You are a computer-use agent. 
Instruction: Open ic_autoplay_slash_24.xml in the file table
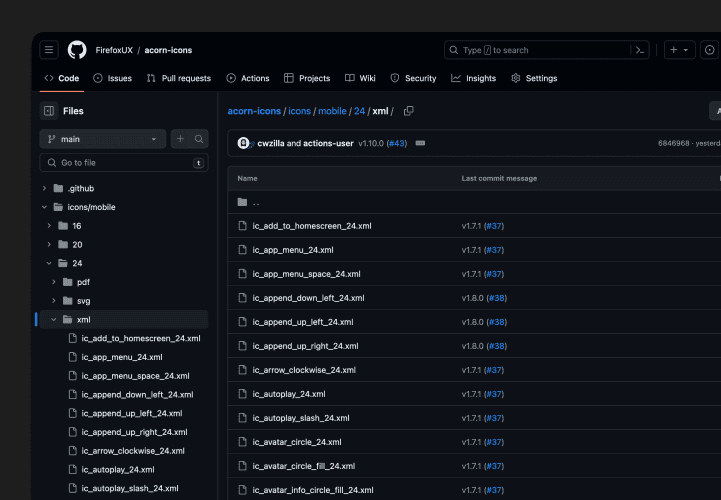pos(301,418)
